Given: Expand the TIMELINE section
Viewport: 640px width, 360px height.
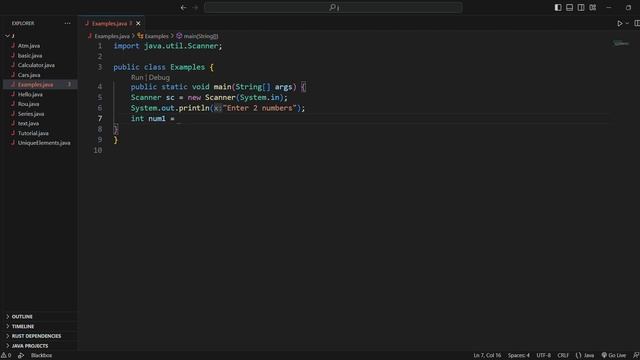Looking at the screenshot, I should 23,327.
